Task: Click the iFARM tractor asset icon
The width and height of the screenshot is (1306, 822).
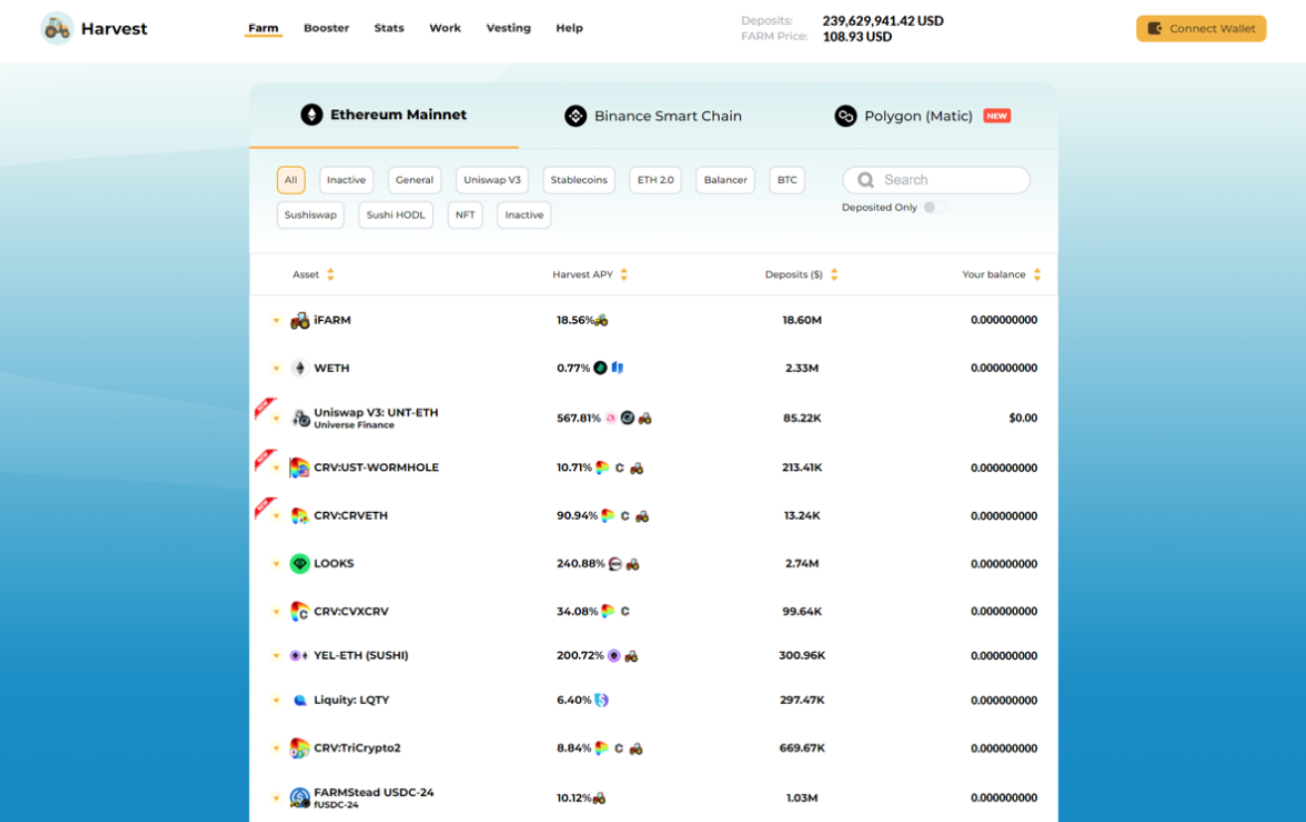Action: 300,320
